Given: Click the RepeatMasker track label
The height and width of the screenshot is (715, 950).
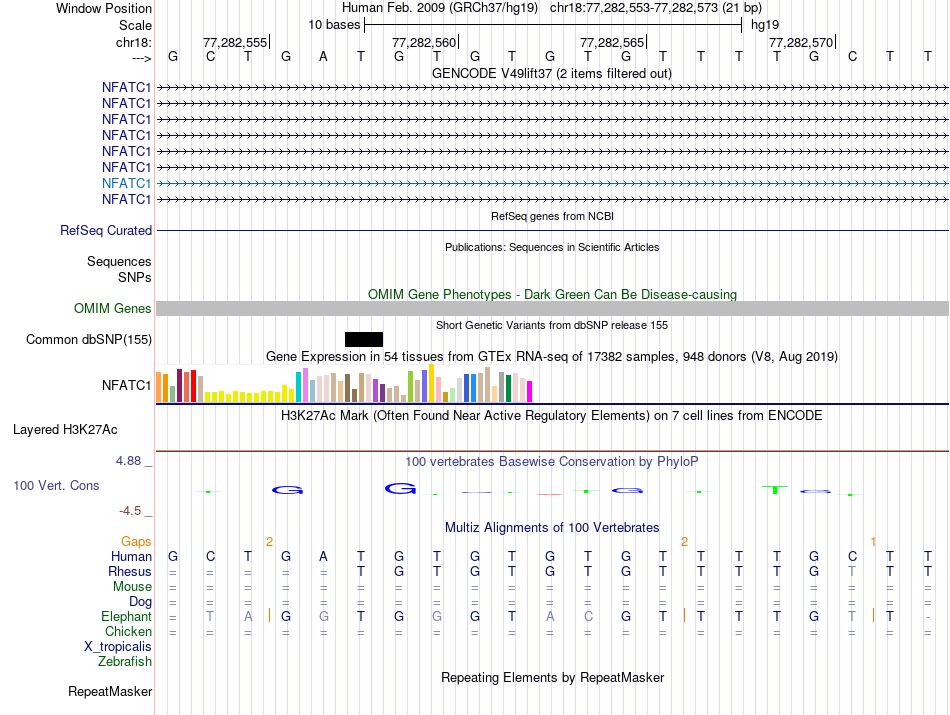Looking at the screenshot, I should (110, 691).
